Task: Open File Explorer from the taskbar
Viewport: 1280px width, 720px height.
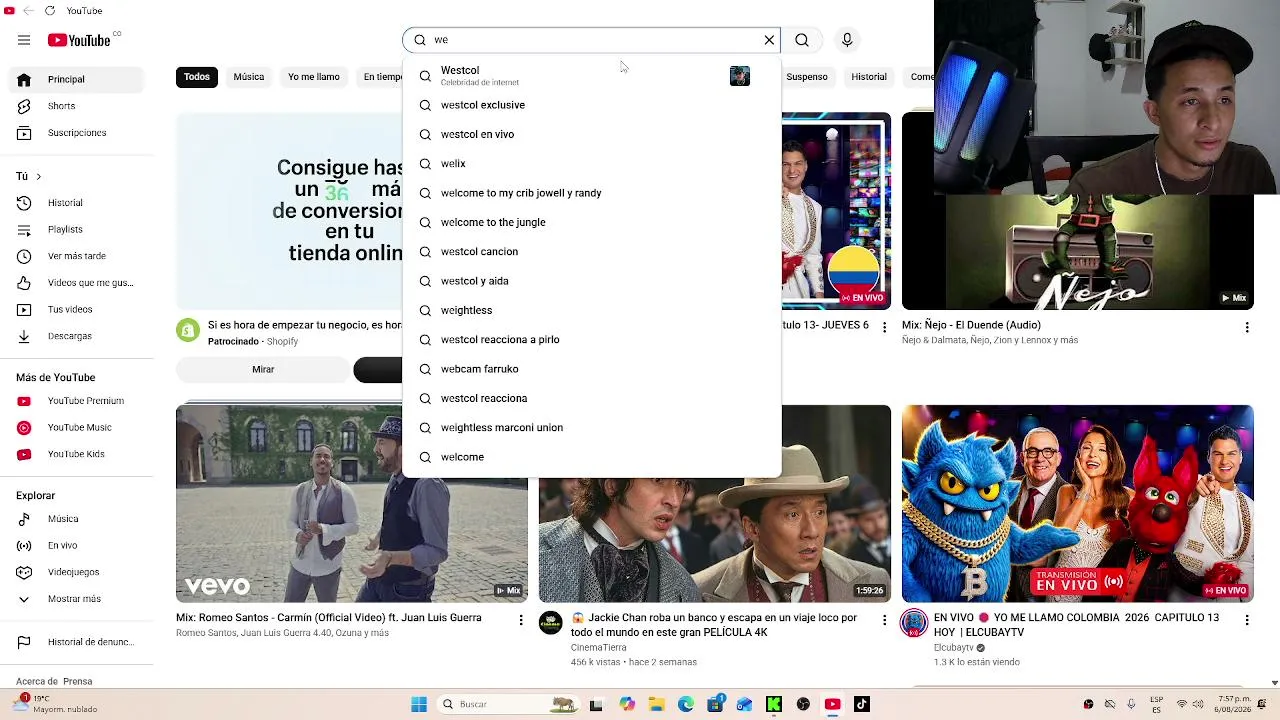Action: tap(656, 704)
